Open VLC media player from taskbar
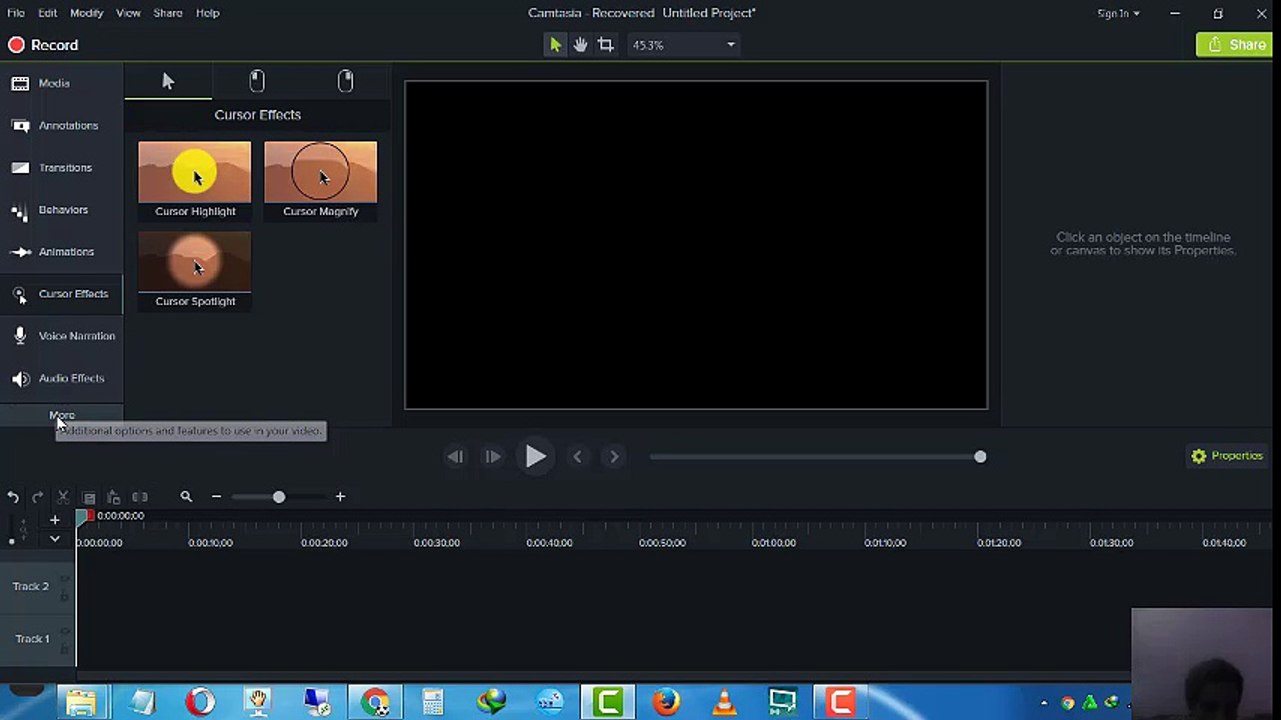 pos(724,703)
